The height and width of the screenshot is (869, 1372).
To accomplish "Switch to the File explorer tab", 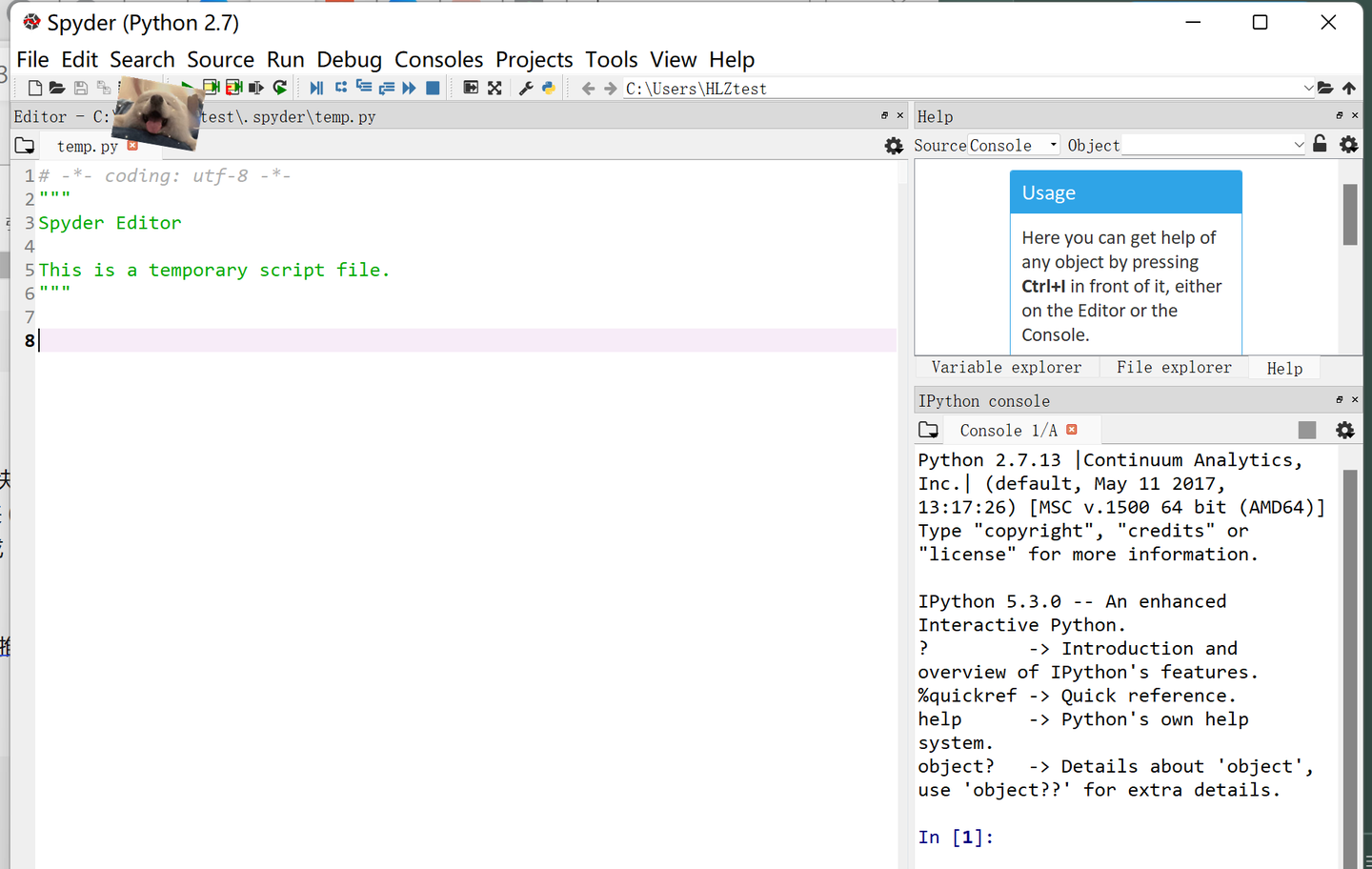I will pos(1174,368).
